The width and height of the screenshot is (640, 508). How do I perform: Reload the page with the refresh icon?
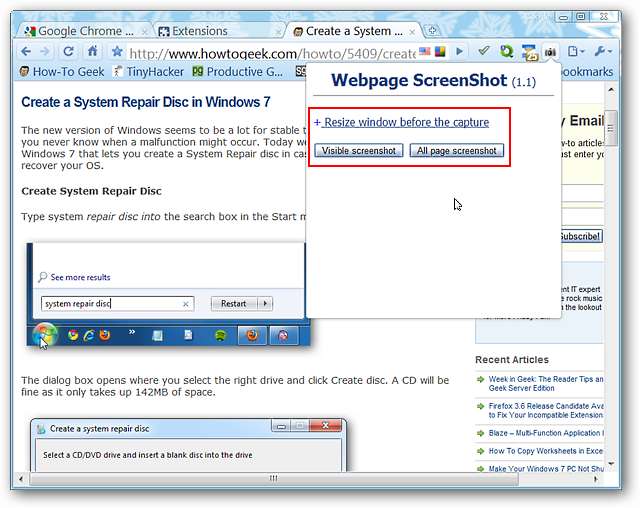[x=68, y=51]
